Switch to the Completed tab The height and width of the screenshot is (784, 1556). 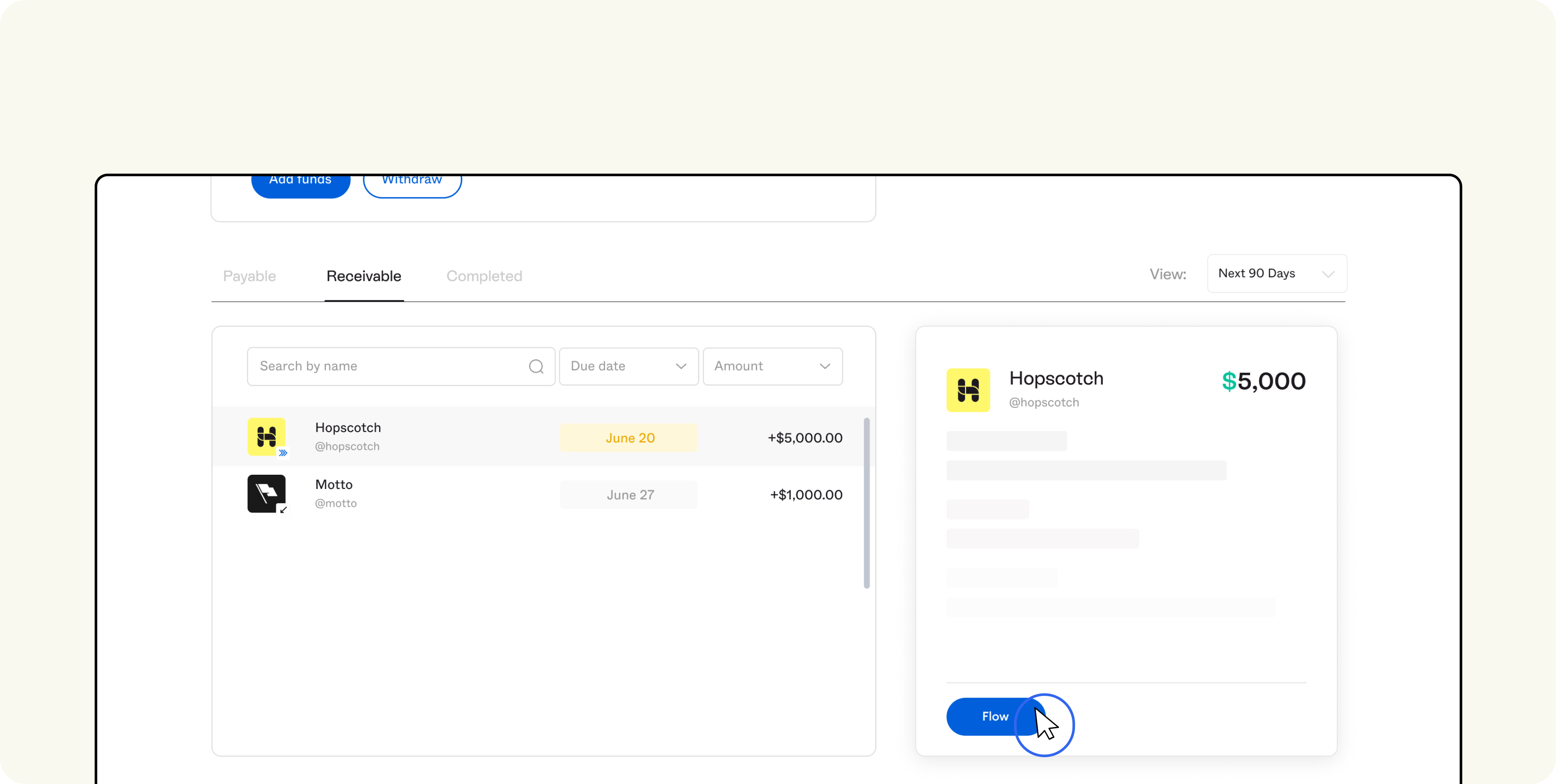484,276
